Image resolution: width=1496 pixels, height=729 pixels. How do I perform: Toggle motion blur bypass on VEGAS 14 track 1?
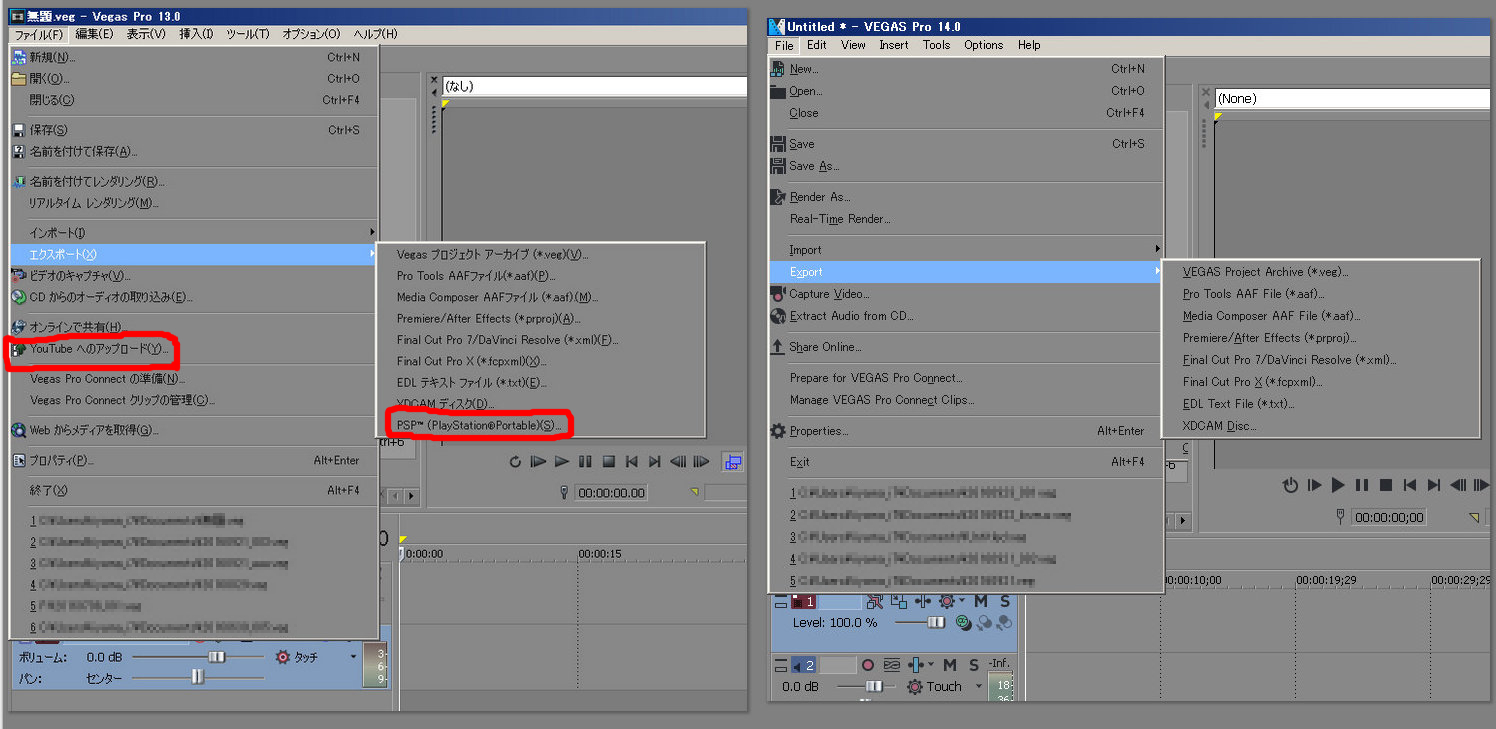875,600
